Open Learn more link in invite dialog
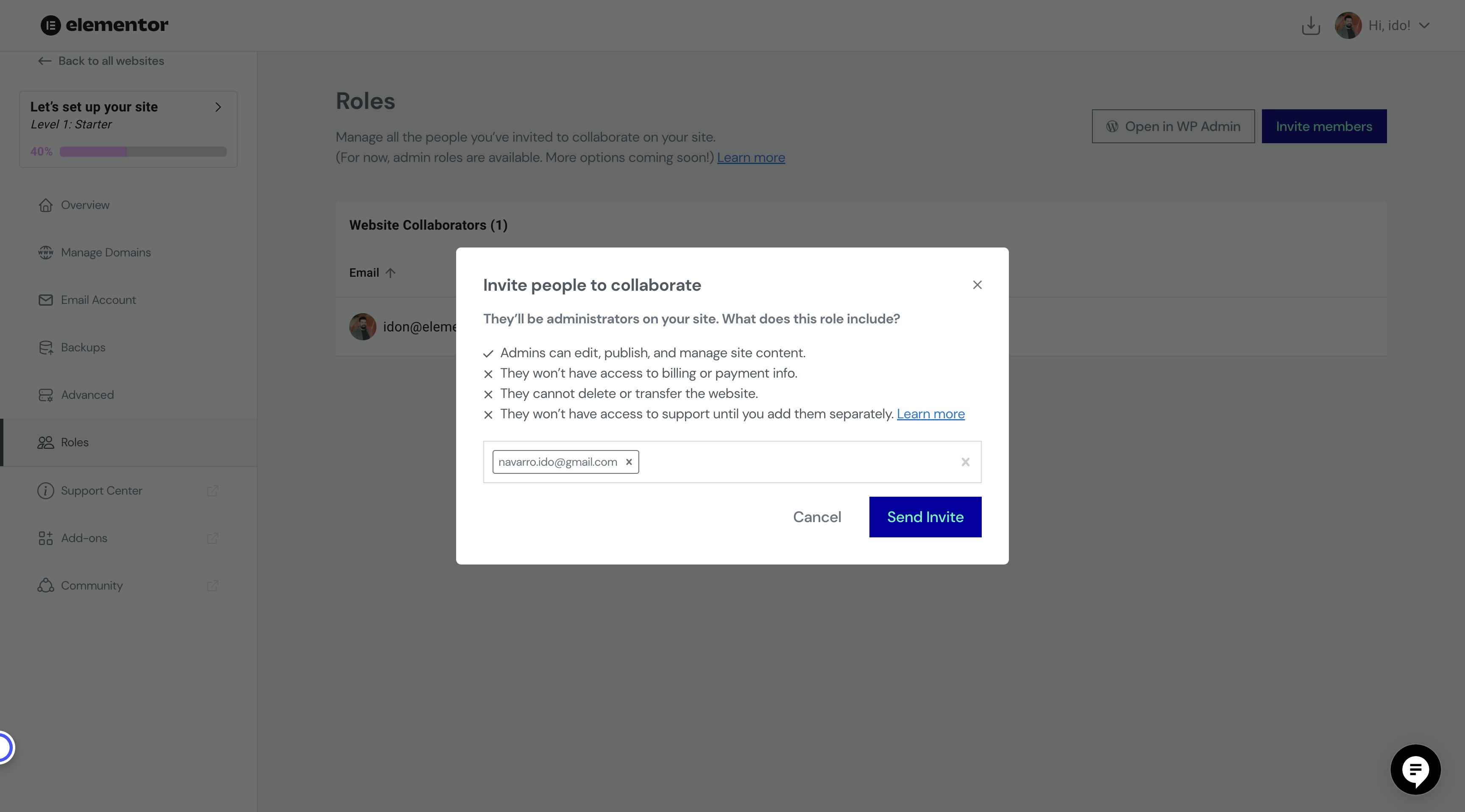 (930, 414)
